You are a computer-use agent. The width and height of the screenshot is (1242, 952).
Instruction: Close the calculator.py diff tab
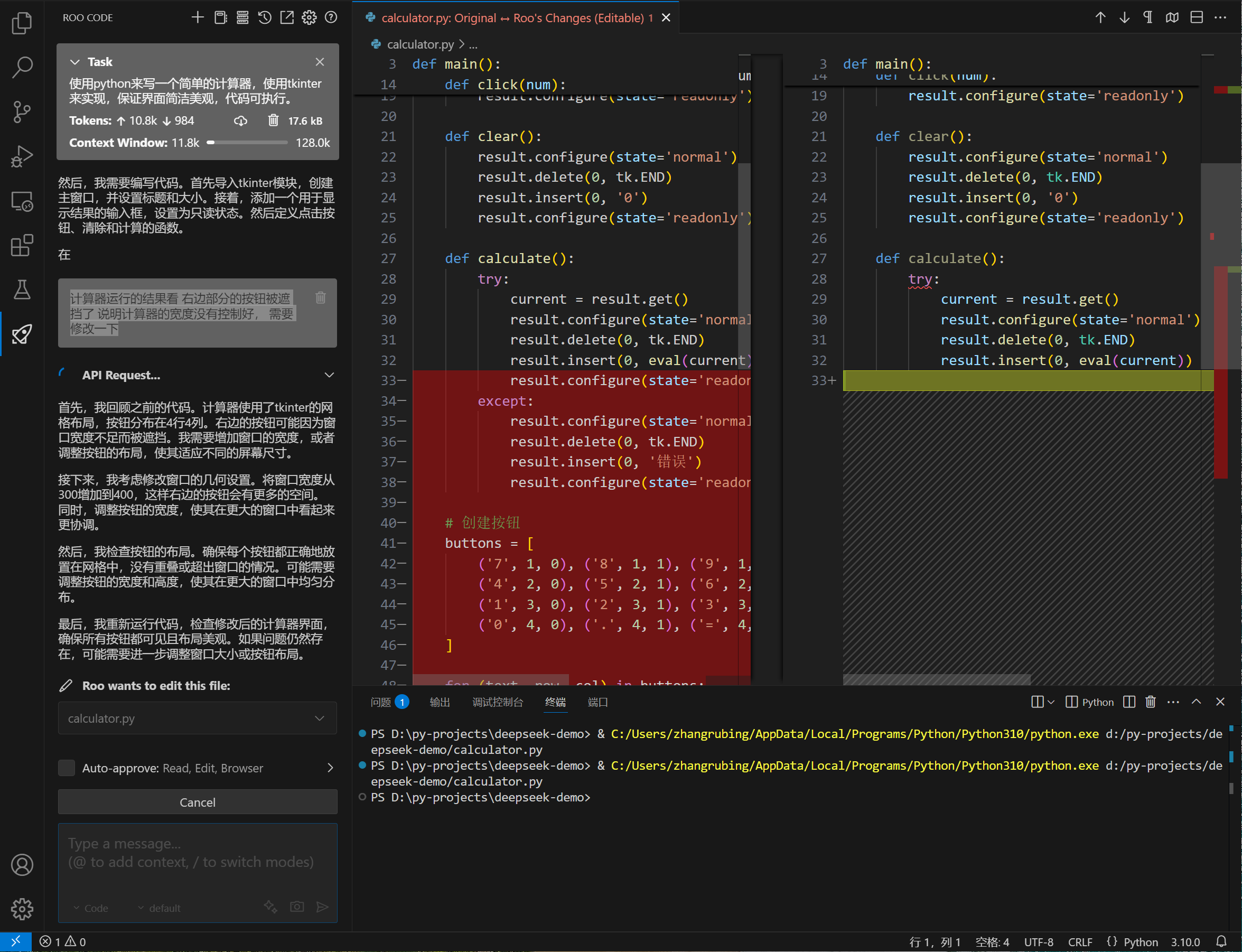pyautogui.click(x=666, y=17)
